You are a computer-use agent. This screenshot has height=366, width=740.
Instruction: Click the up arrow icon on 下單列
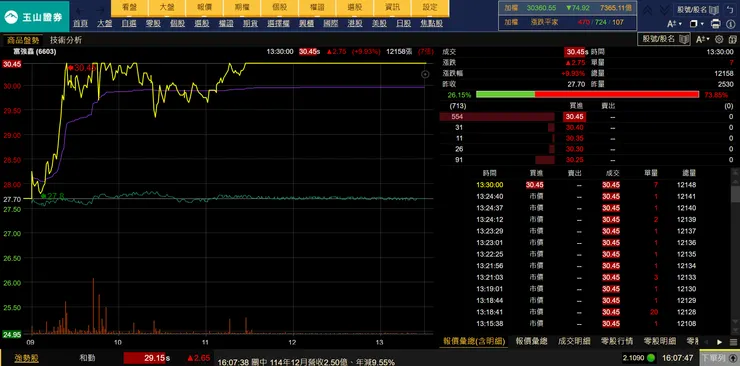(732, 358)
